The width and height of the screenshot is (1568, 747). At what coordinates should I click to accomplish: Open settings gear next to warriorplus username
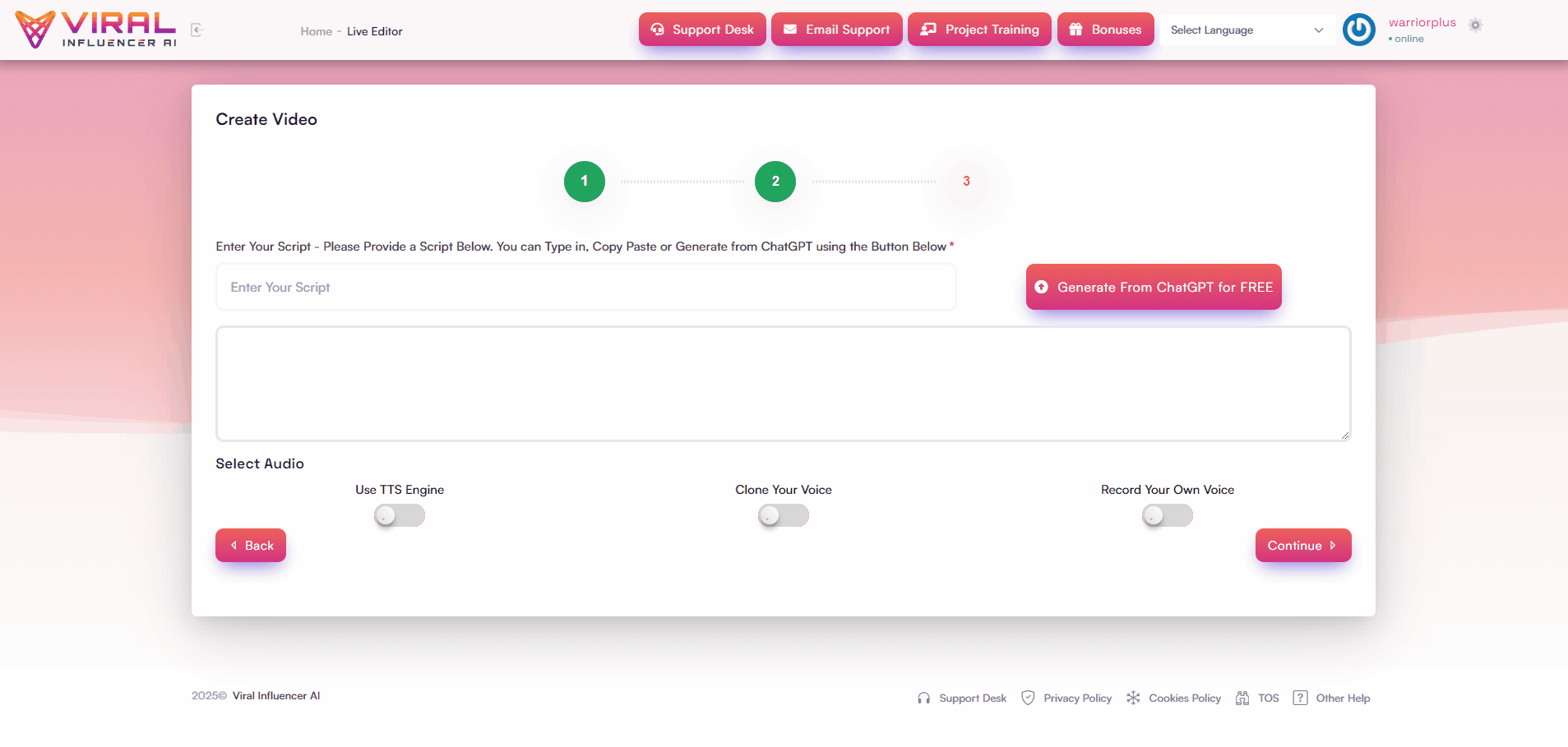point(1475,25)
